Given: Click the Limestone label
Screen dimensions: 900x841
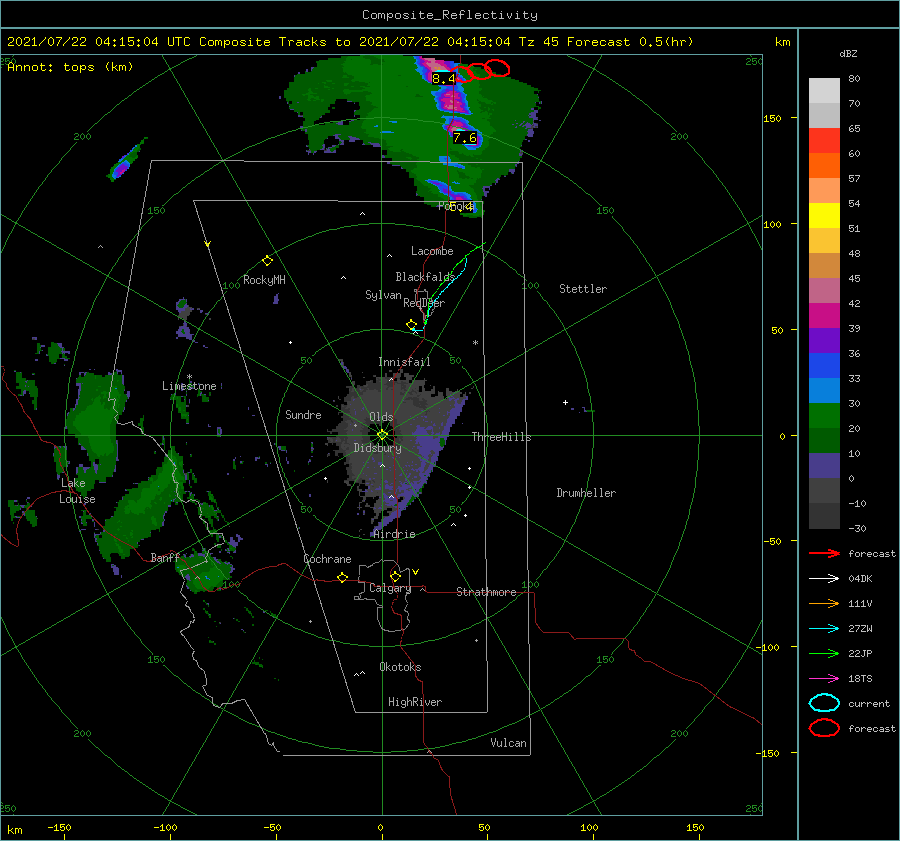Looking at the screenshot, I should pos(189,386).
